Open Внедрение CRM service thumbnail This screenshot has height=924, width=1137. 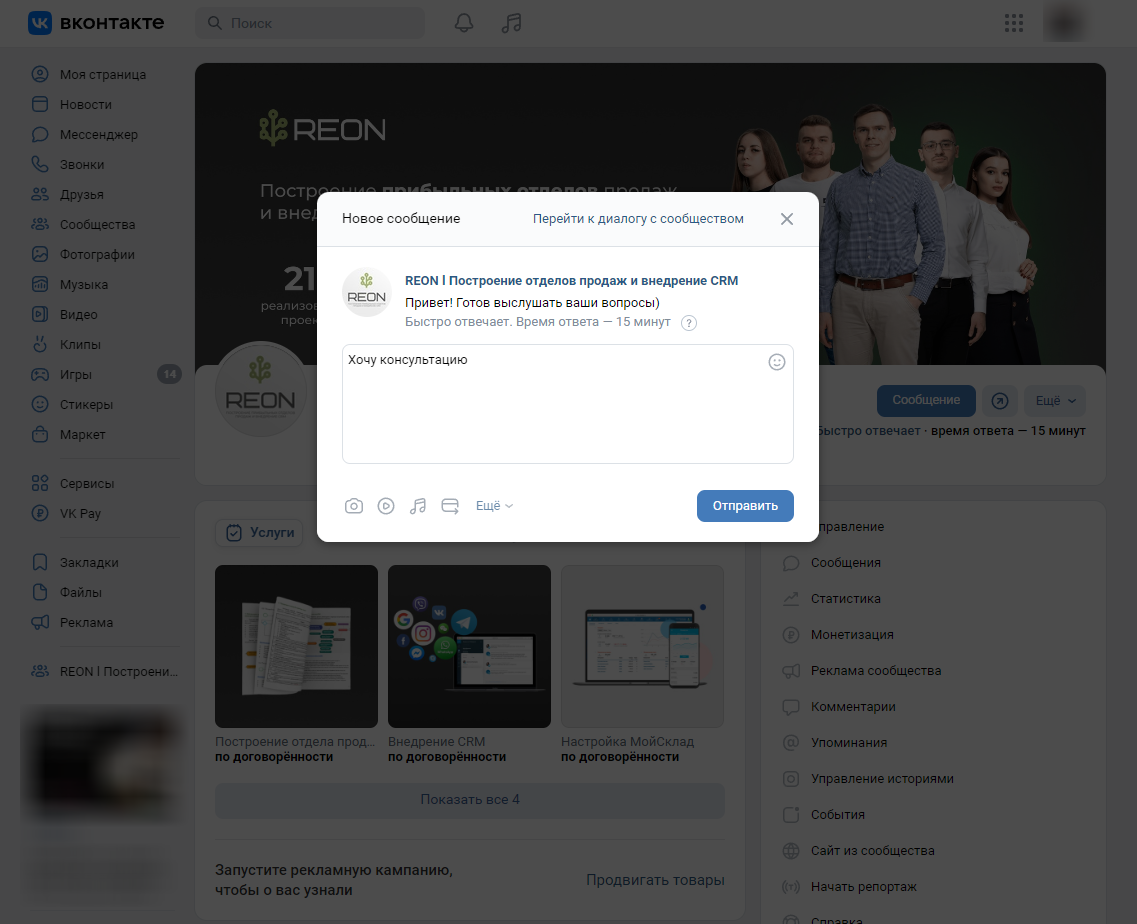(469, 646)
